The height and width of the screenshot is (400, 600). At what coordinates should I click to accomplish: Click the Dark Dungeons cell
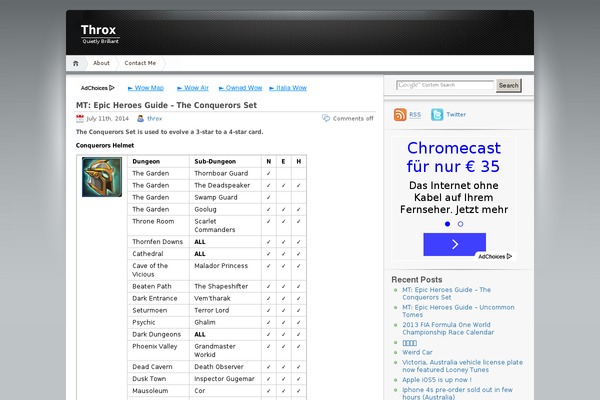coord(157,334)
